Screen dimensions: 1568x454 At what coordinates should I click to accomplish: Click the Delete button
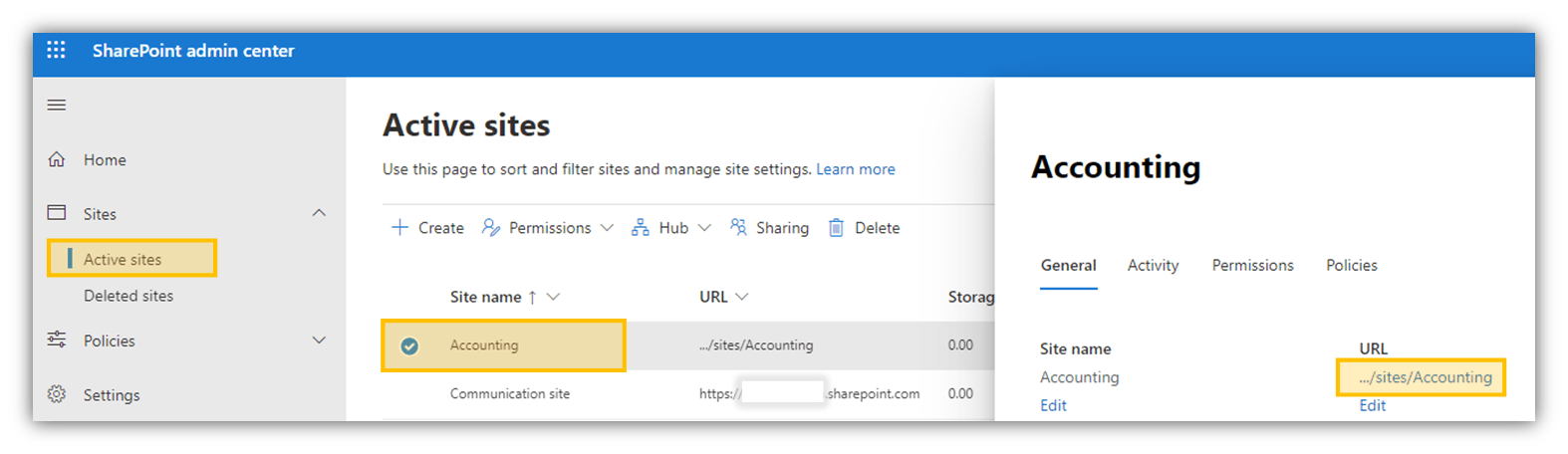pyautogui.click(x=865, y=228)
